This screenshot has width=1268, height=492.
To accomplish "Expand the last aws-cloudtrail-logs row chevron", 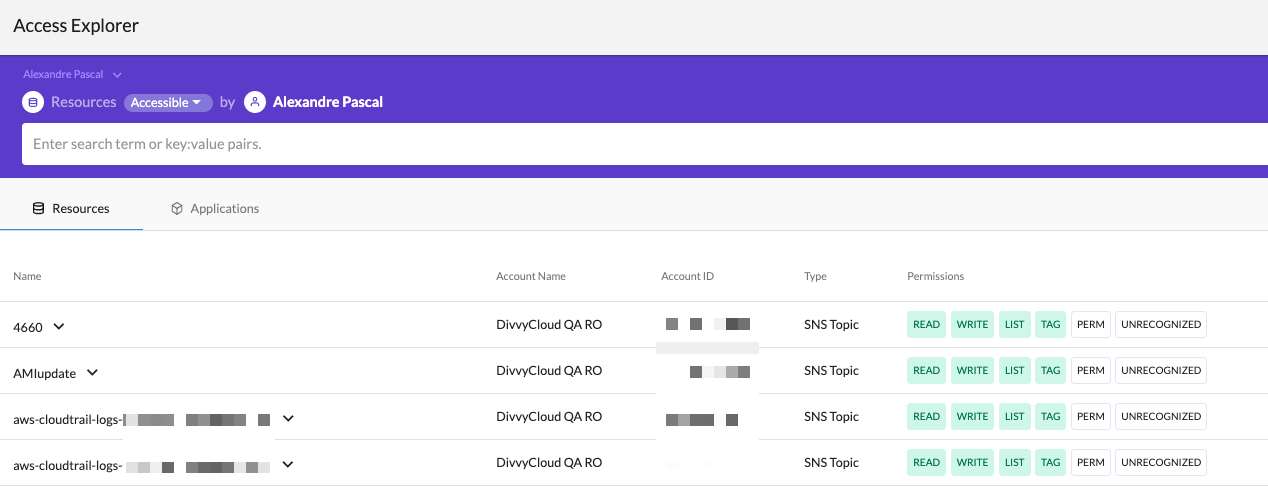I will (288, 464).
